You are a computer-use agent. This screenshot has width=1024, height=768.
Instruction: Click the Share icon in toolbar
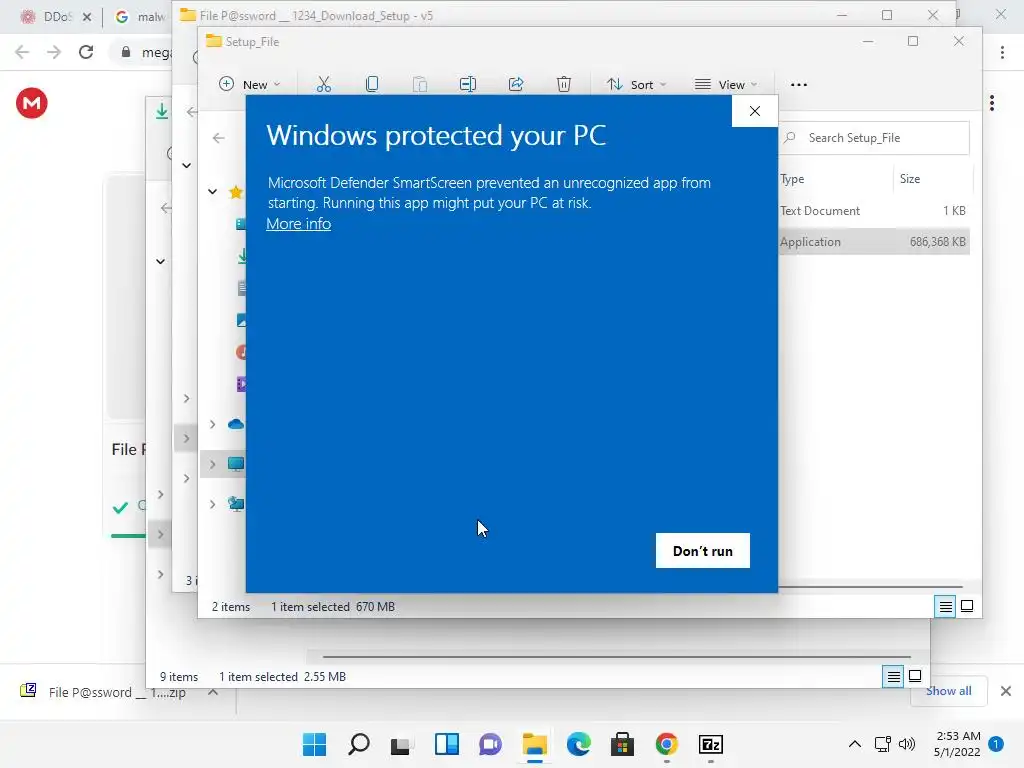(x=516, y=84)
